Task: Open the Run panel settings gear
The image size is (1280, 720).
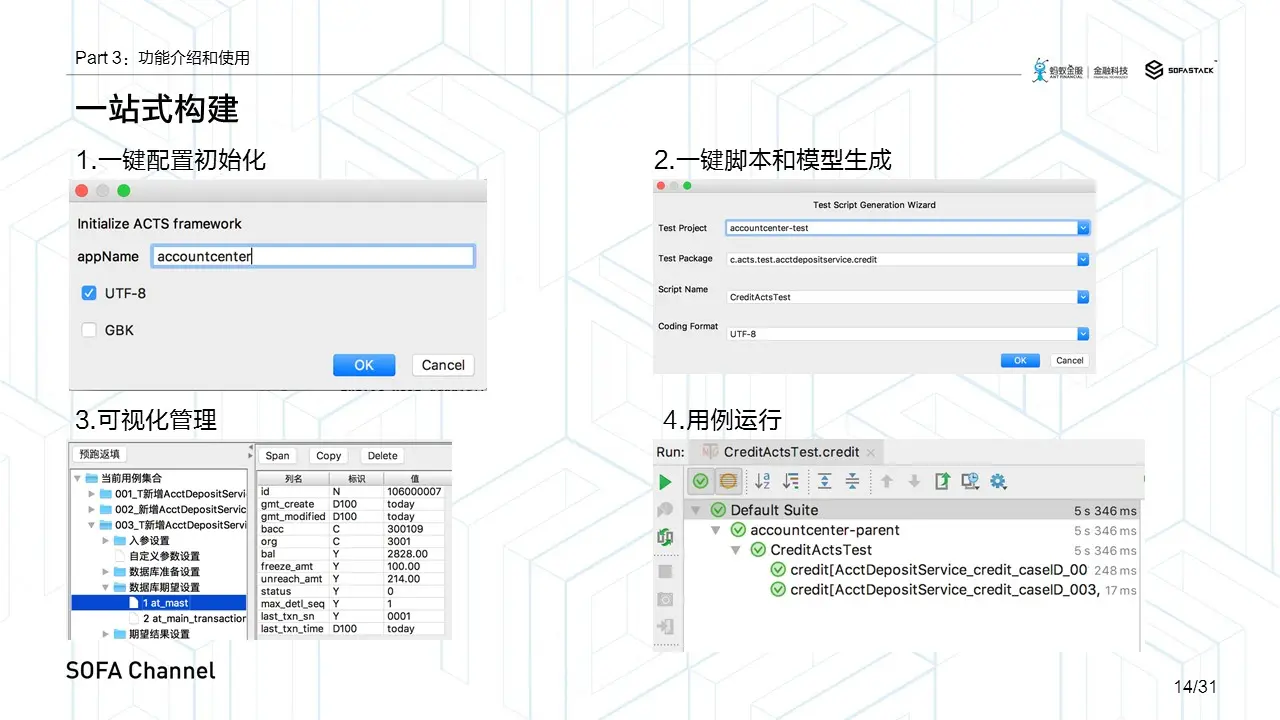Action: coord(998,481)
